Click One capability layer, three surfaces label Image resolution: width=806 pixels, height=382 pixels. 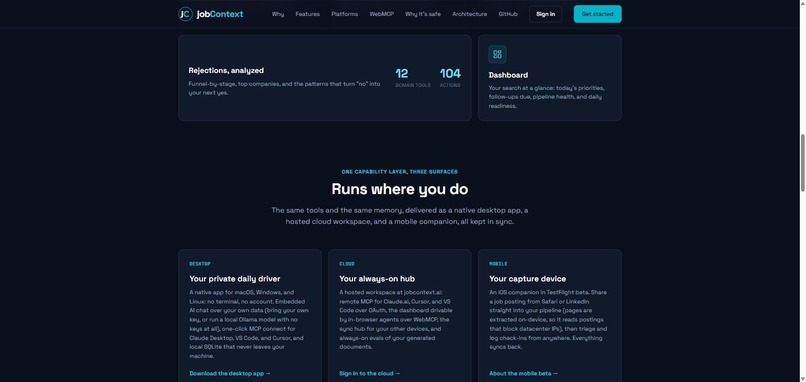click(399, 172)
